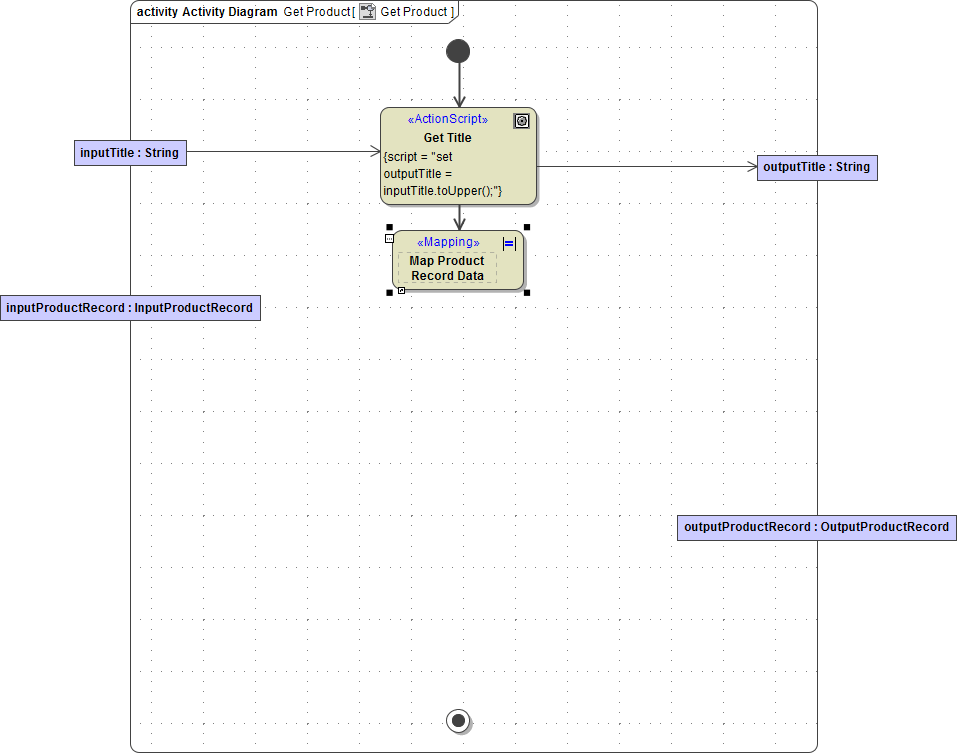This screenshot has width=957, height=753.
Task: Click the gear icon on Get Title action
Action: point(521,121)
